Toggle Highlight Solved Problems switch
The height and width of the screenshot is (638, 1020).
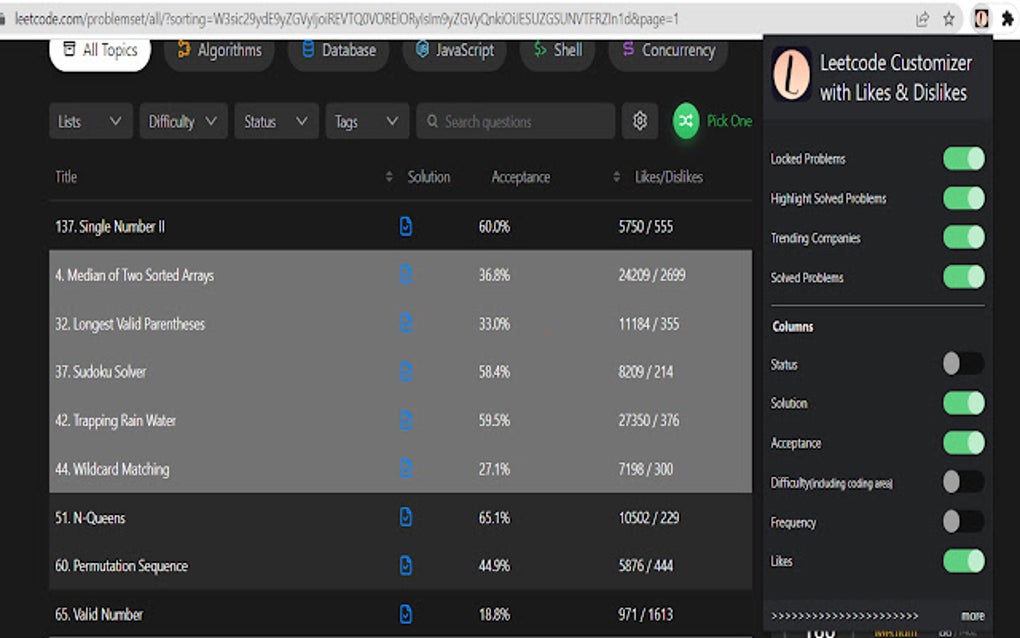pyautogui.click(x=964, y=198)
